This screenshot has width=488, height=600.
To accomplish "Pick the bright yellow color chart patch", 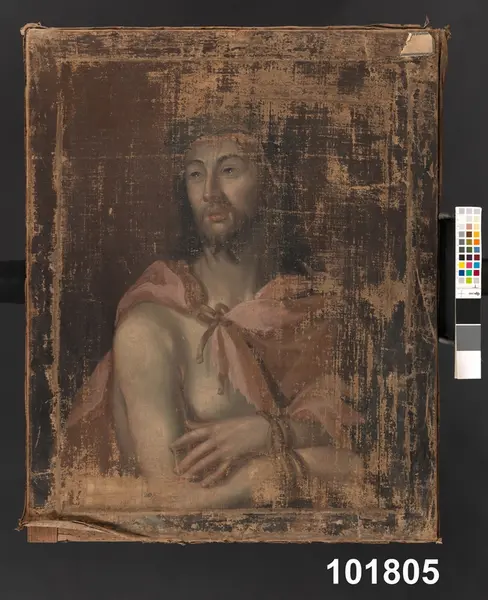I will (462, 265).
